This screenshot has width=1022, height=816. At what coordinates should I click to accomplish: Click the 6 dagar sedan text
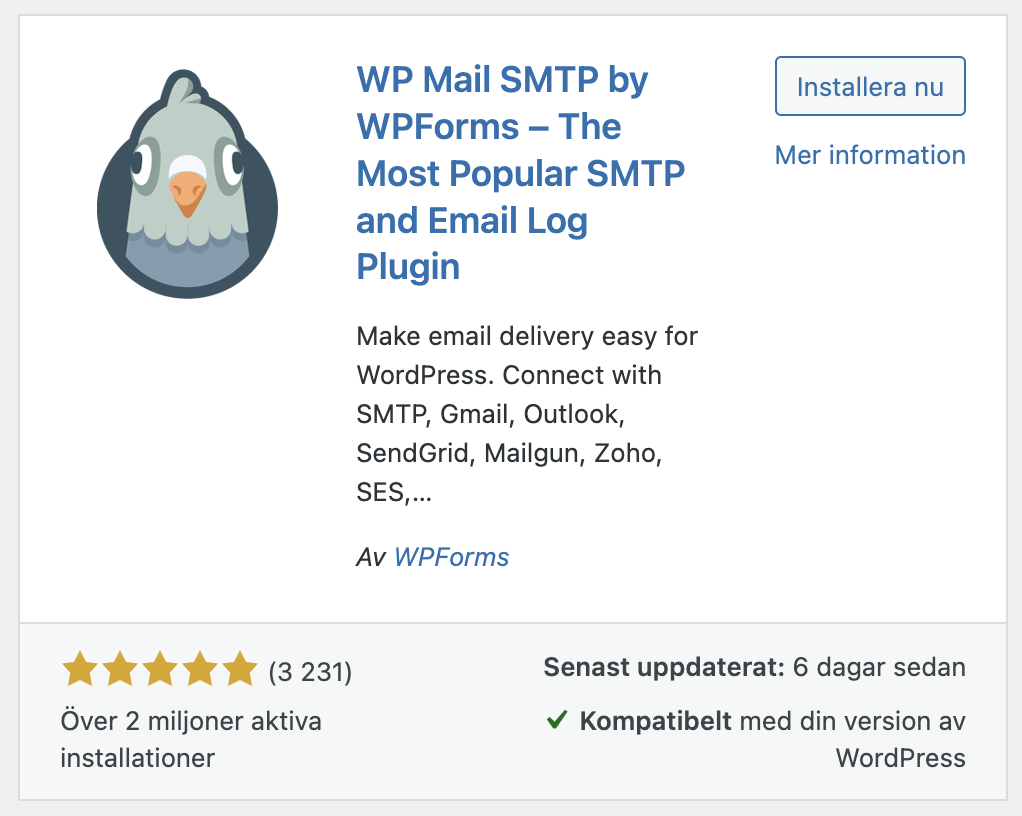879,667
